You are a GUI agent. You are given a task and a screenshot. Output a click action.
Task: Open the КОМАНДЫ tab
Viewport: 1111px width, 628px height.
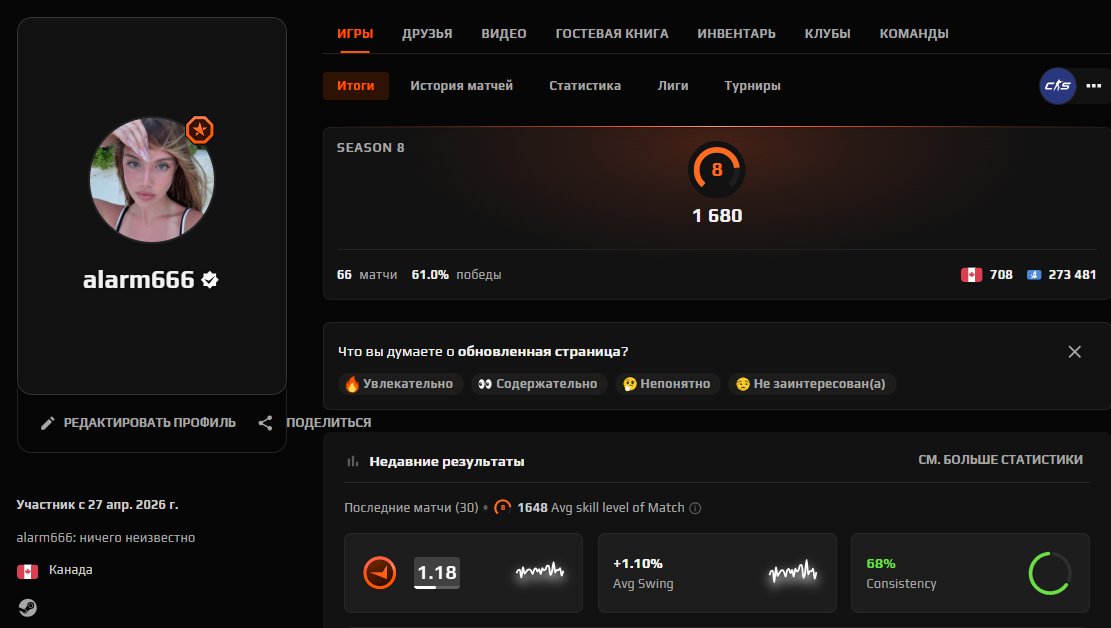pyautogui.click(x=914, y=33)
